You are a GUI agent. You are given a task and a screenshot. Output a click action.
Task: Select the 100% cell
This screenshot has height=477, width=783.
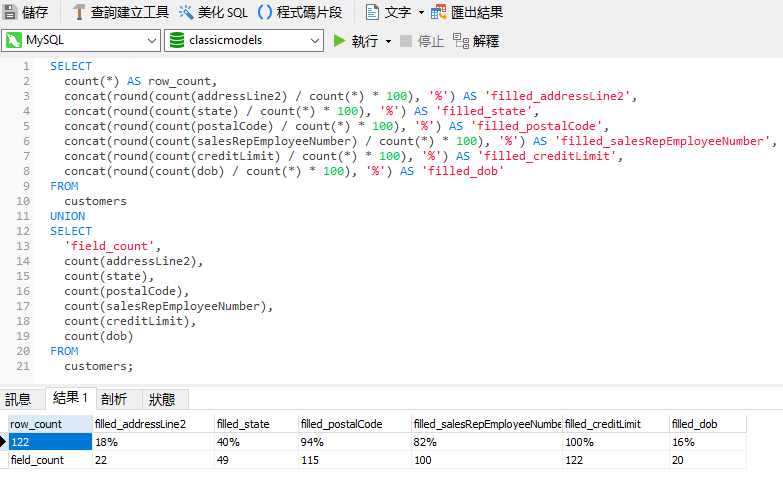click(x=616, y=442)
